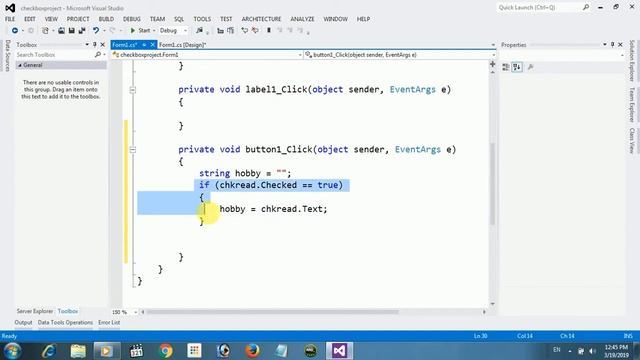640x360 pixels.
Task: Open Firefox from the taskbar
Action: 252,351
